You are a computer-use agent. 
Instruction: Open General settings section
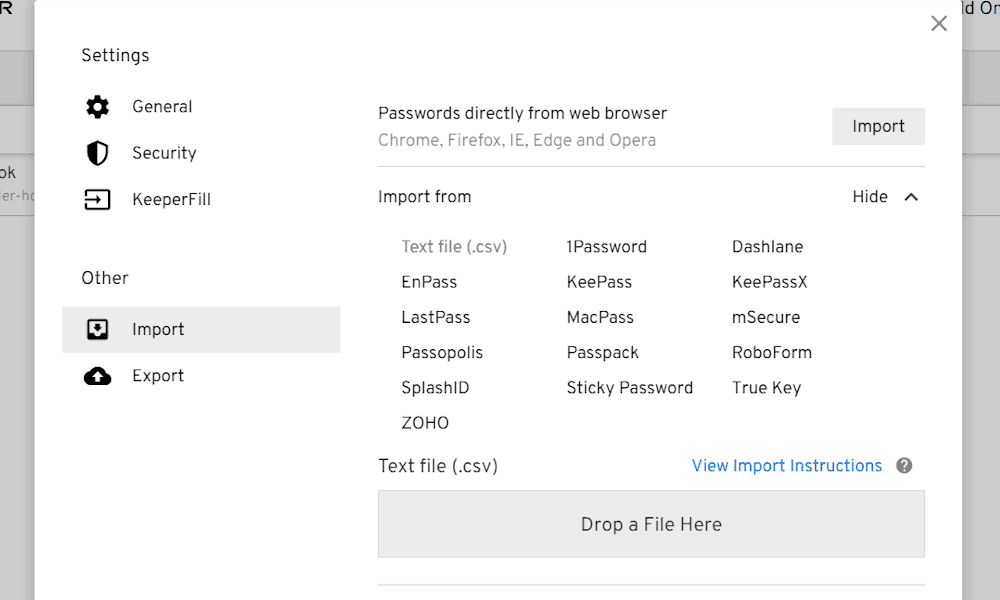coord(162,106)
